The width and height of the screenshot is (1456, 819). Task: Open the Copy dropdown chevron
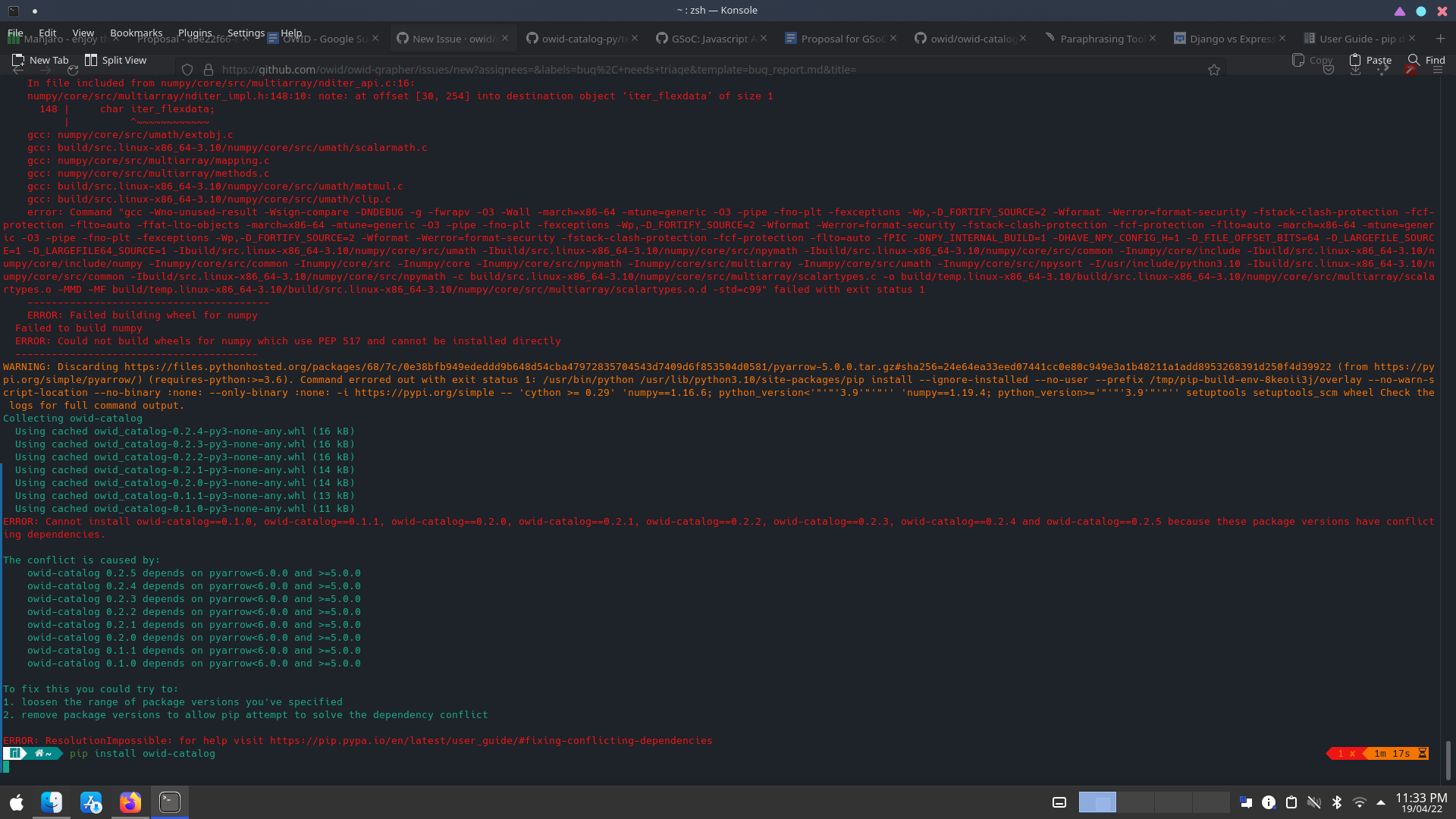point(1329,71)
